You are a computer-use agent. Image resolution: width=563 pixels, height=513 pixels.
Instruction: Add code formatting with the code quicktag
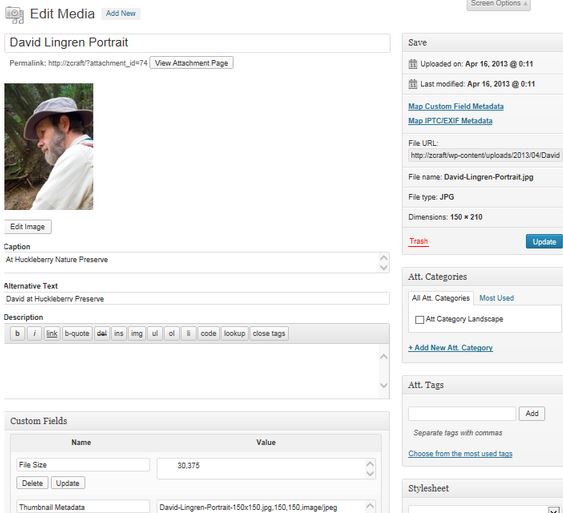[x=208, y=334]
